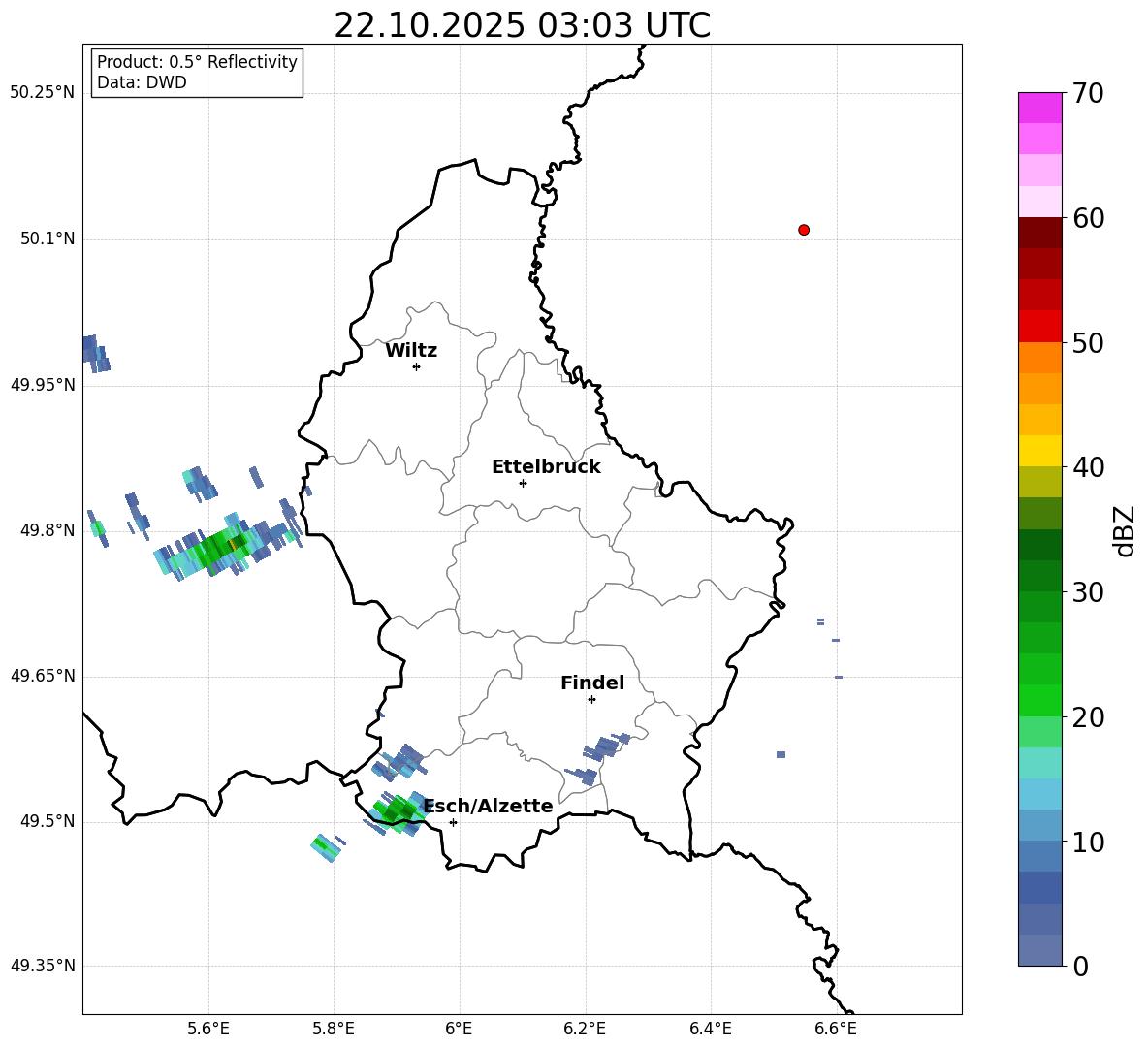Click the 50.1°N latitude label
1148x1048 pixels.
48,239
